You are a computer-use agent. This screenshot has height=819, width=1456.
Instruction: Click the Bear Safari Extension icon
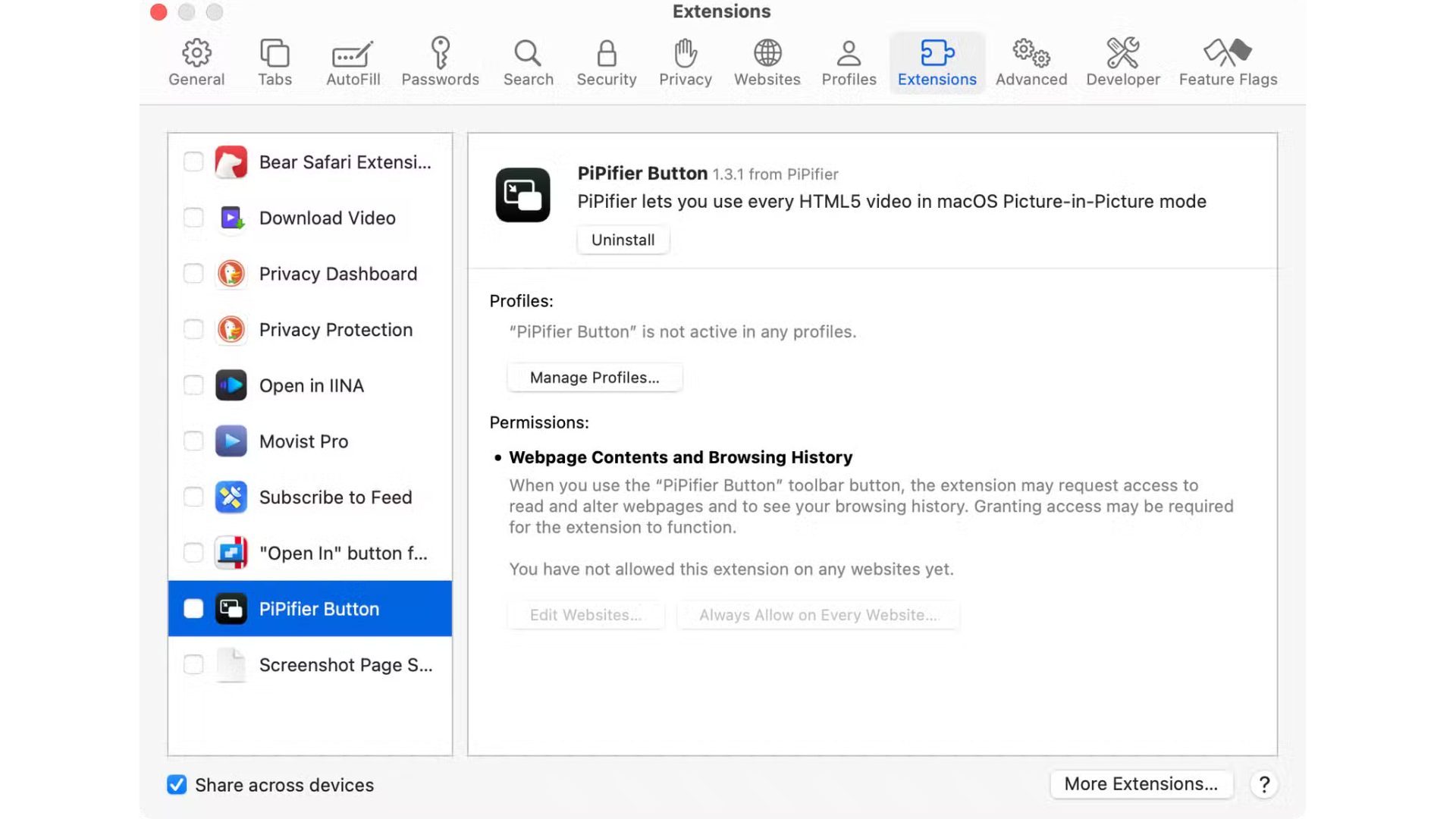(231, 162)
